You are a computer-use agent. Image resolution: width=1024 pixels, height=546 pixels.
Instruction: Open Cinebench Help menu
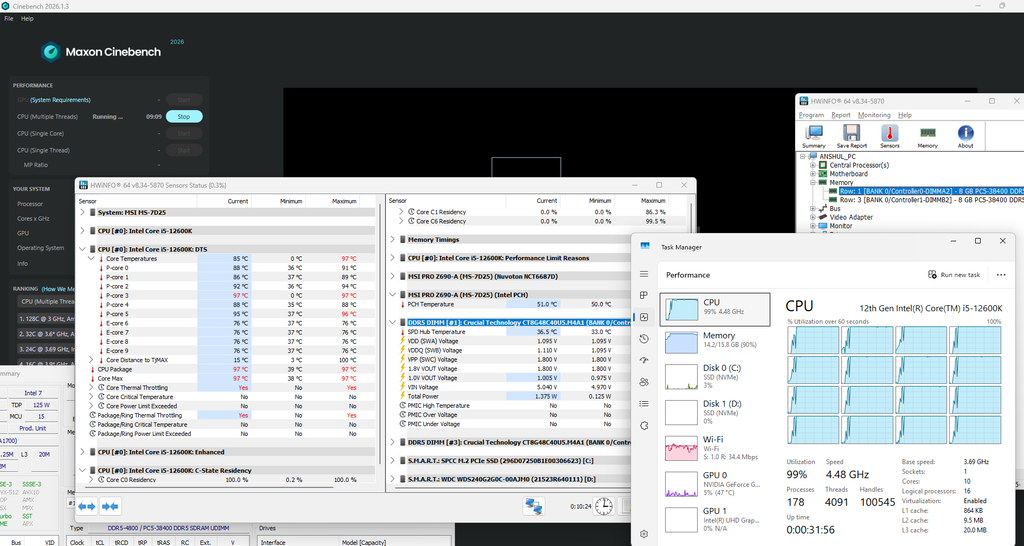[x=27, y=19]
